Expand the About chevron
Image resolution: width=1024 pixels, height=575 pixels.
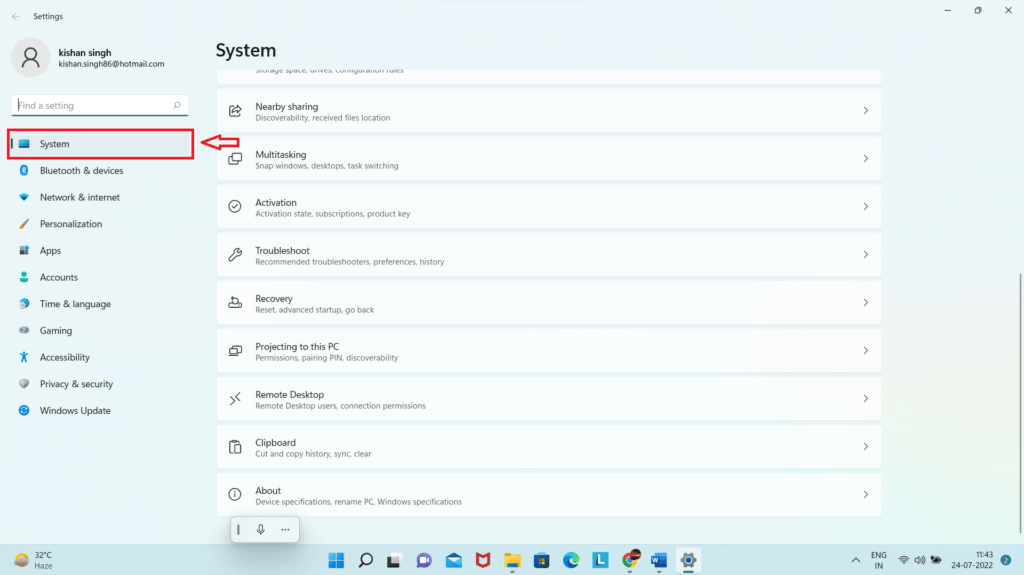point(865,495)
